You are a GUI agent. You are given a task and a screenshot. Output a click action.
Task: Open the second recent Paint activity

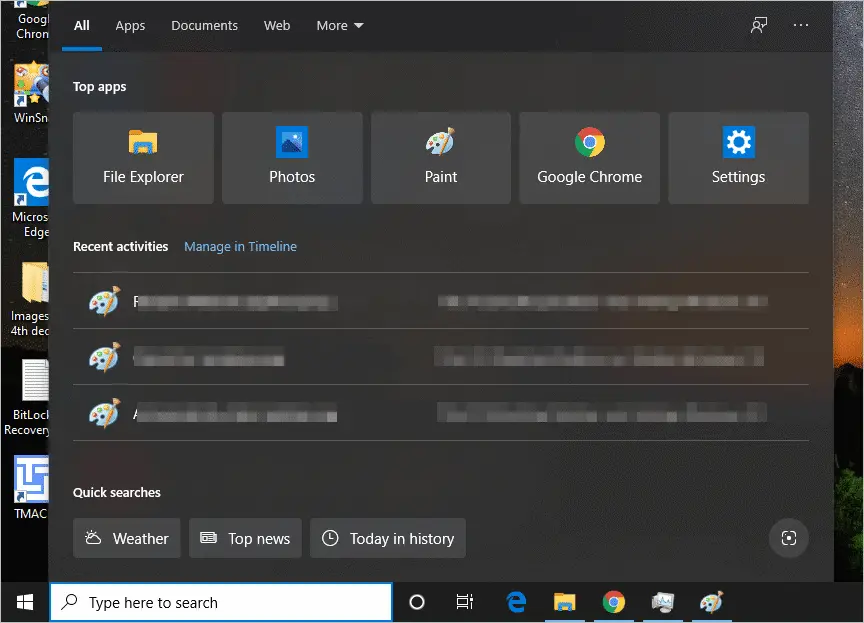coord(441,357)
